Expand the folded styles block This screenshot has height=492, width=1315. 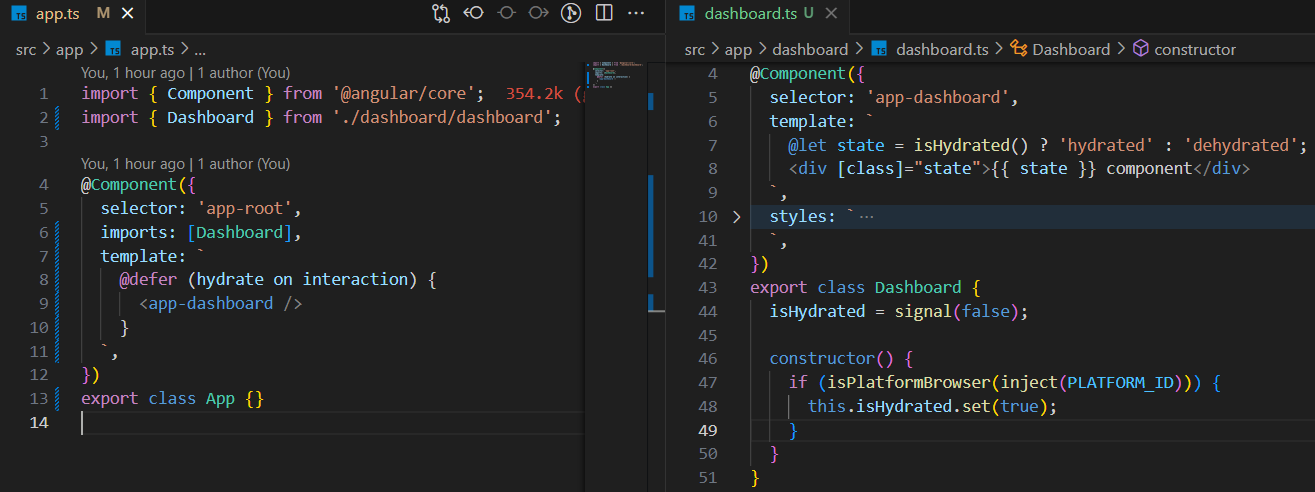tap(737, 217)
